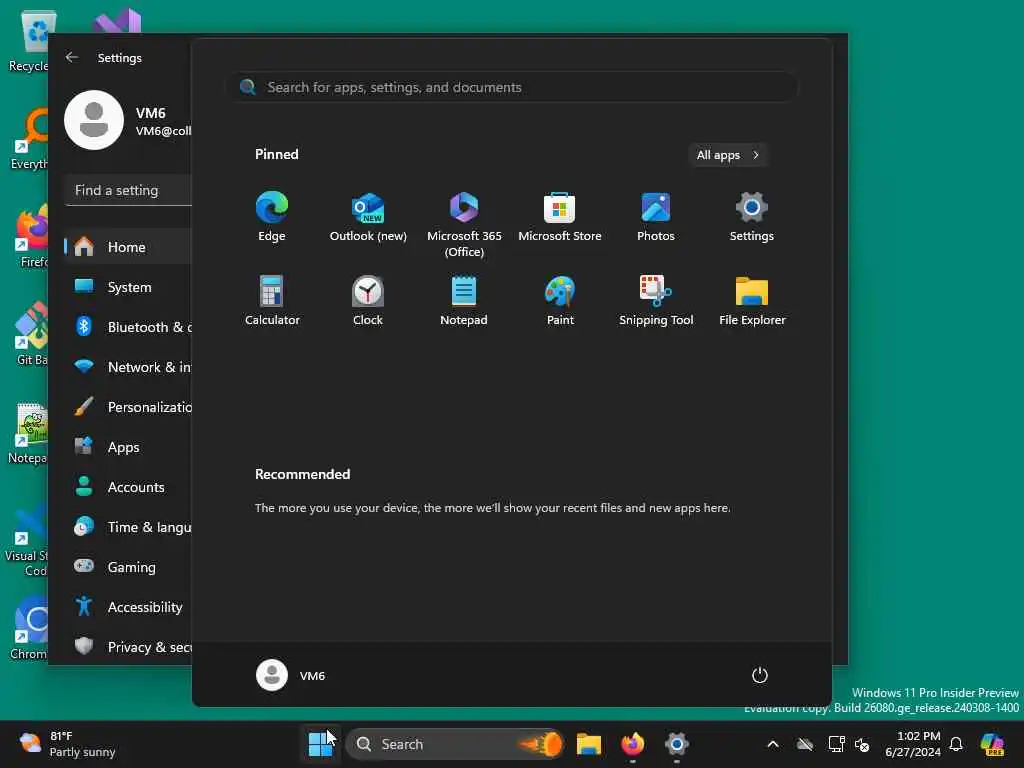This screenshot has width=1024, height=768.
Task: Open File Explorer from pinned apps
Action: tap(752, 300)
